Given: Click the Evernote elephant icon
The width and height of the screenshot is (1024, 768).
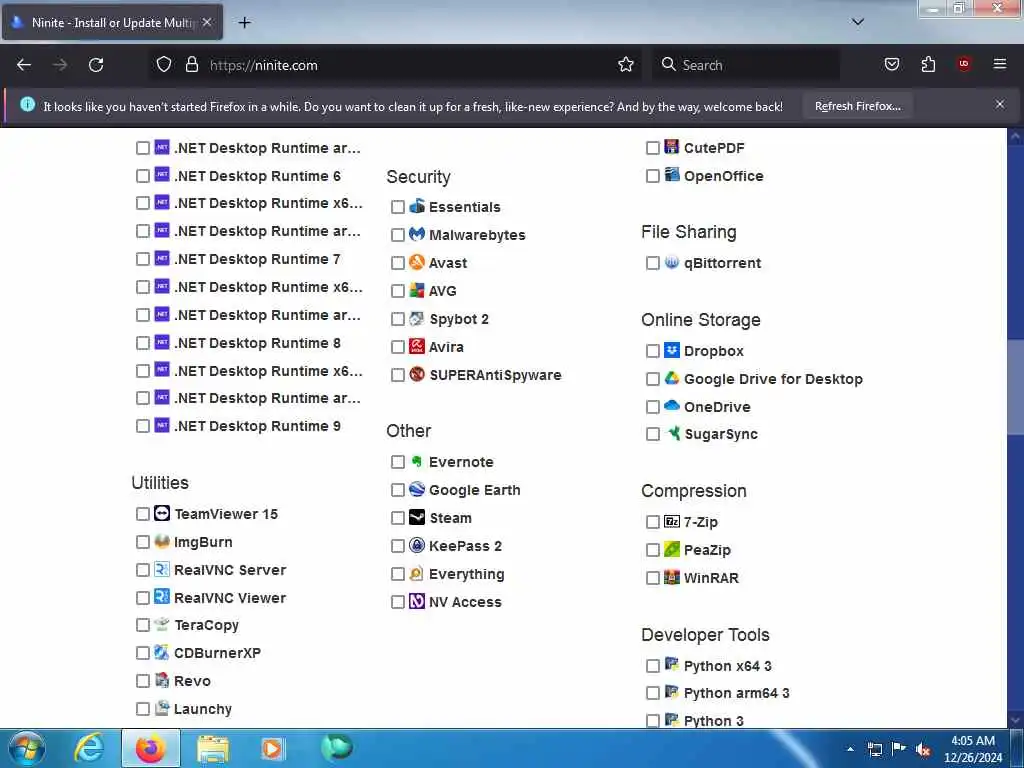Looking at the screenshot, I should (417, 461).
